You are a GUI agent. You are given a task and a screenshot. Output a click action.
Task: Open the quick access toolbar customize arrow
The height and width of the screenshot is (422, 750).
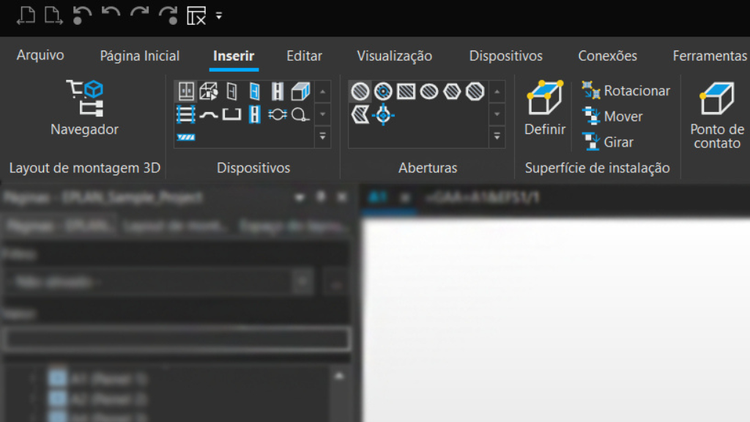point(219,16)
